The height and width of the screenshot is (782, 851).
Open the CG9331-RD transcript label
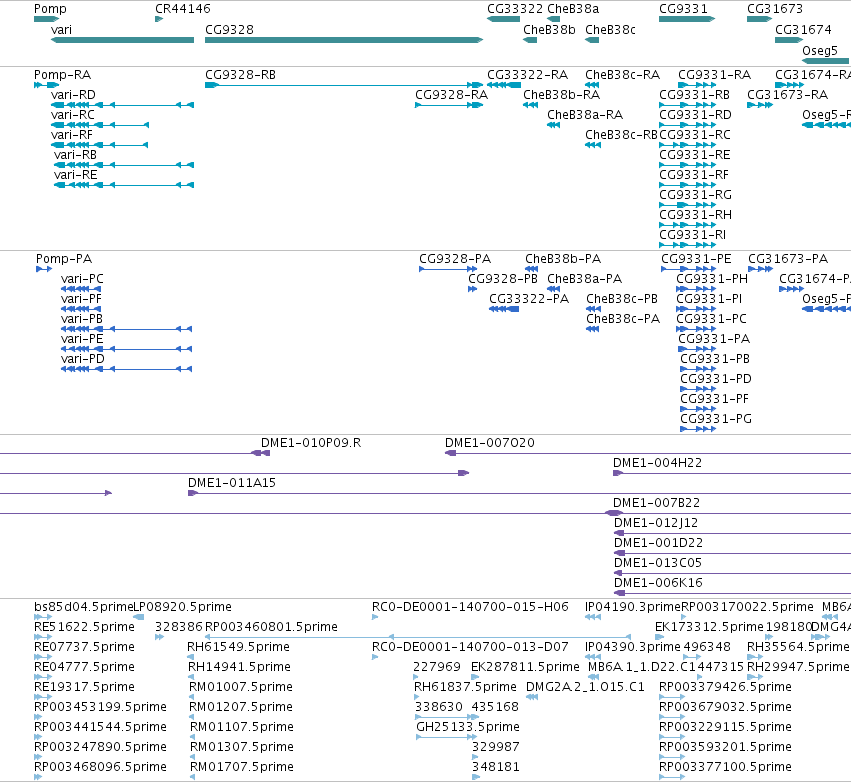695,115
